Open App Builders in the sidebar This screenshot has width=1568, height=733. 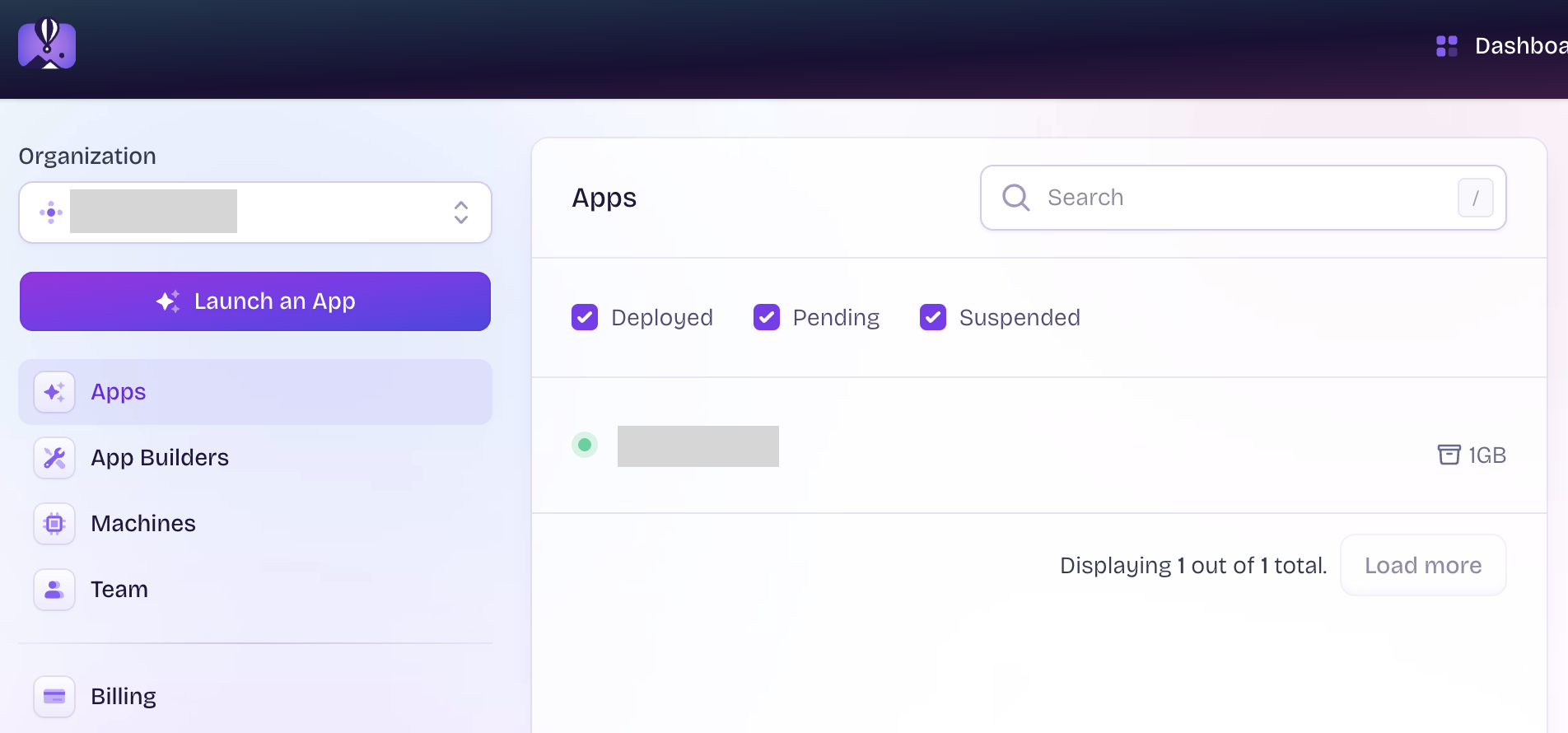click(255, 458)
